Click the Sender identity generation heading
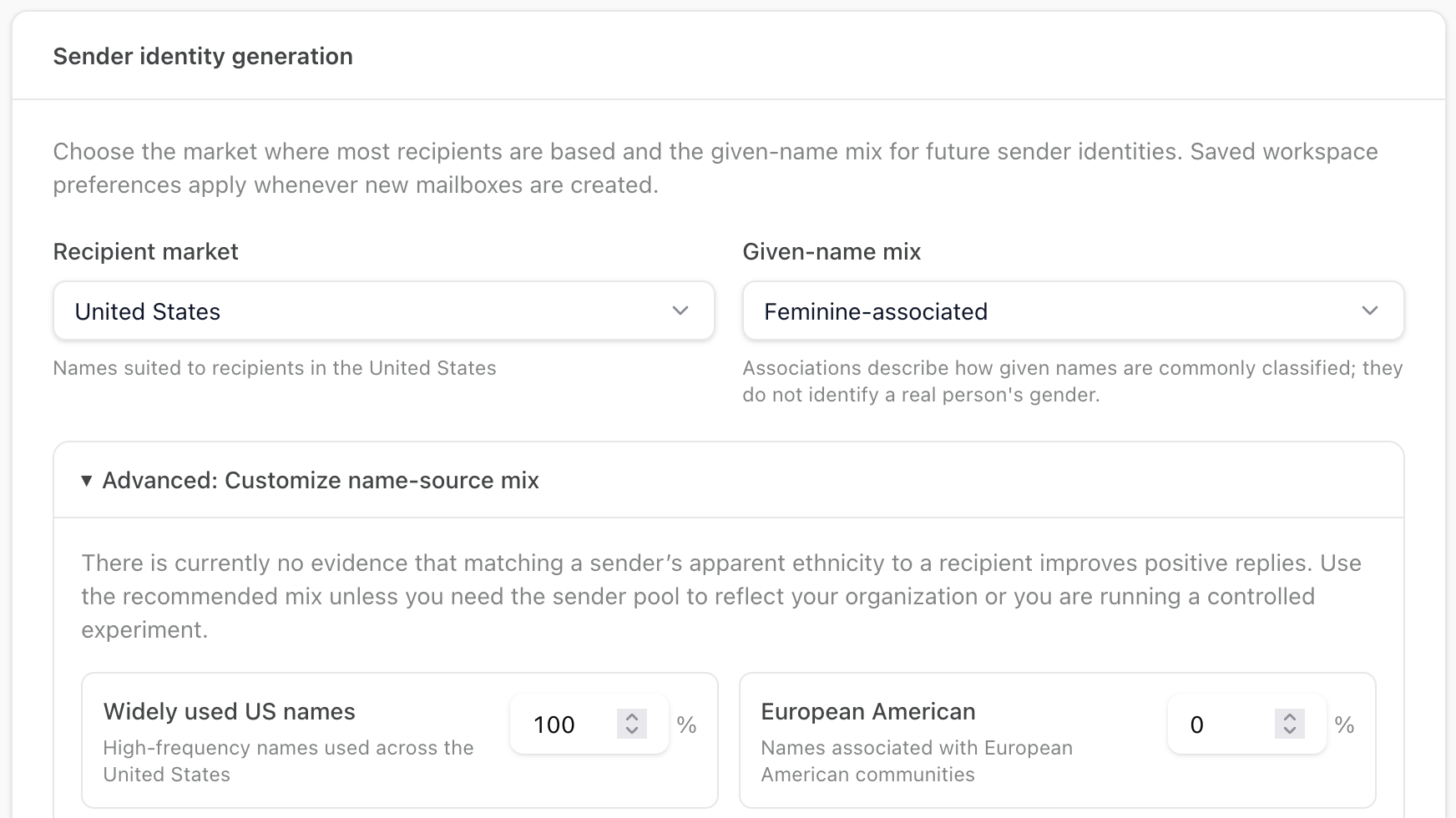 (x=203, y=56)
